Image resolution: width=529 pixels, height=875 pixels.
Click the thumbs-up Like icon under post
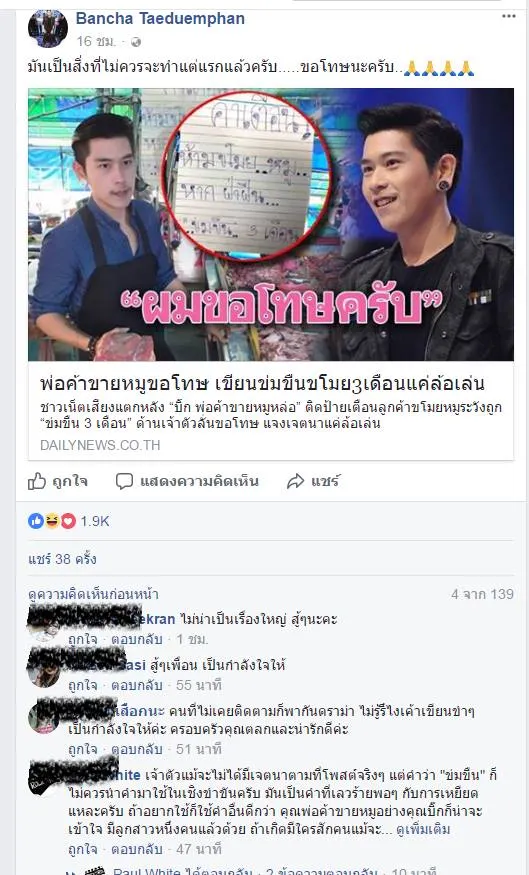(x=37, y=481)
